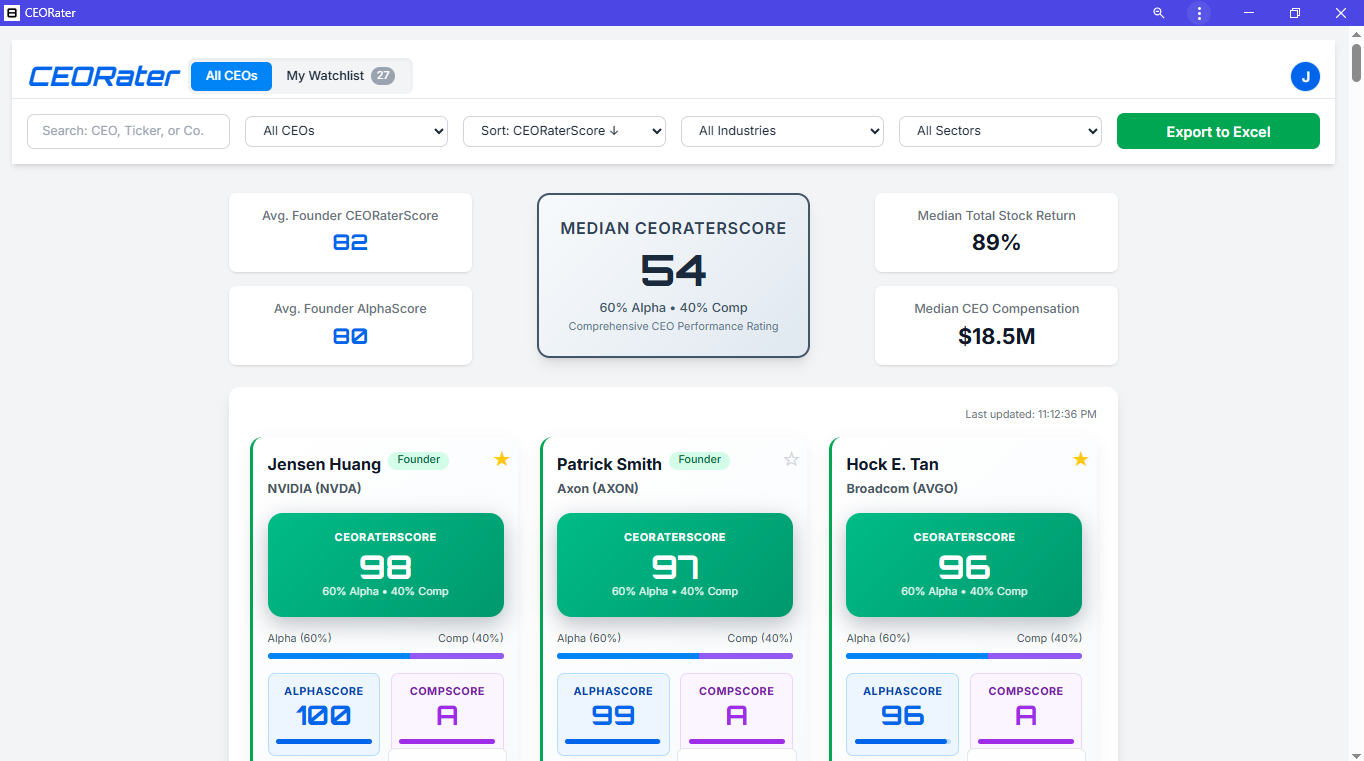The width and height of the screenshot is (1364, 761).
Task: Click the Jensen Huang name
Action: [x=324, y=464]
